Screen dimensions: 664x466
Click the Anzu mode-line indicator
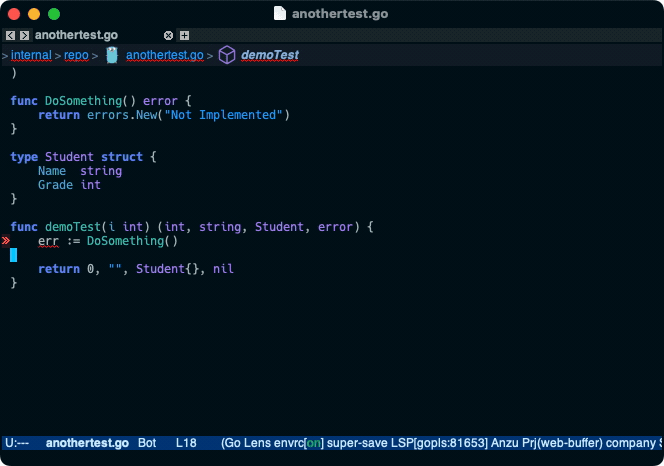coord(505,443)
